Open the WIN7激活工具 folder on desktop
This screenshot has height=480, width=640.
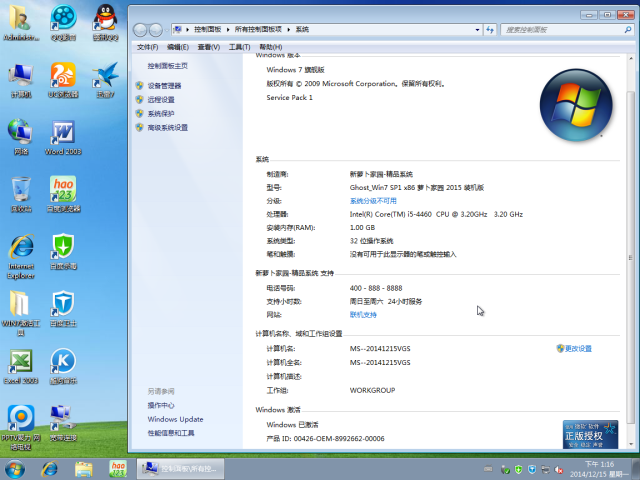click(x=20, y=314)
